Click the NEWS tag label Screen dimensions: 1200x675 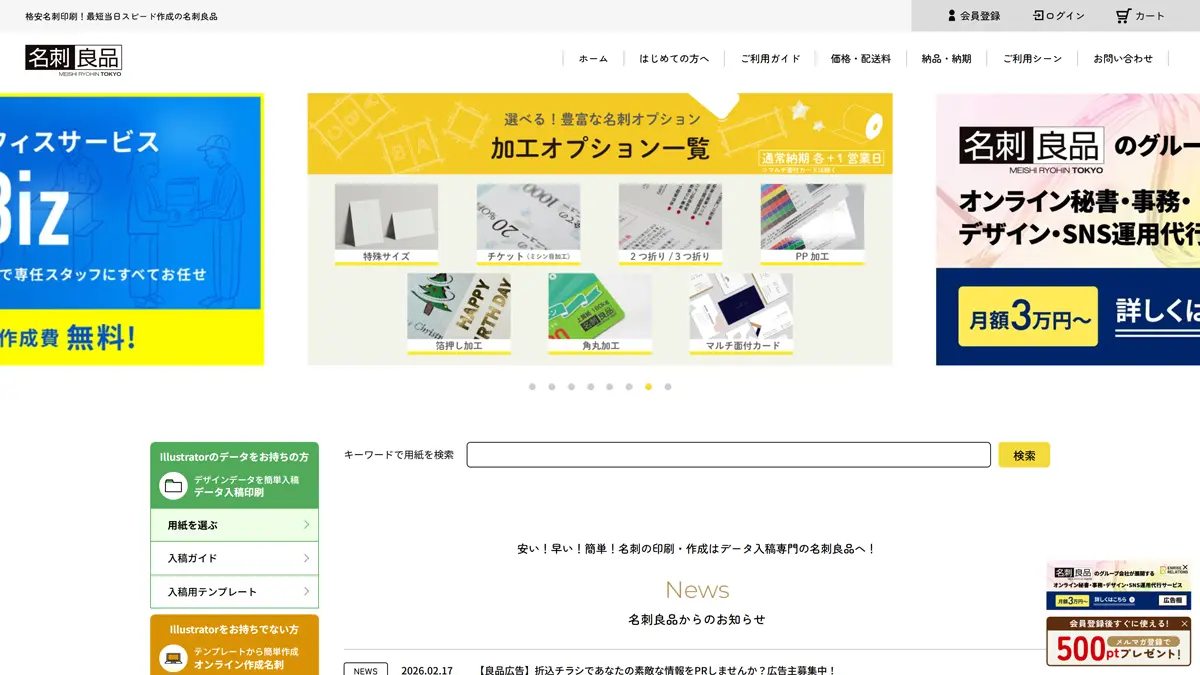(x=366, y=671)
